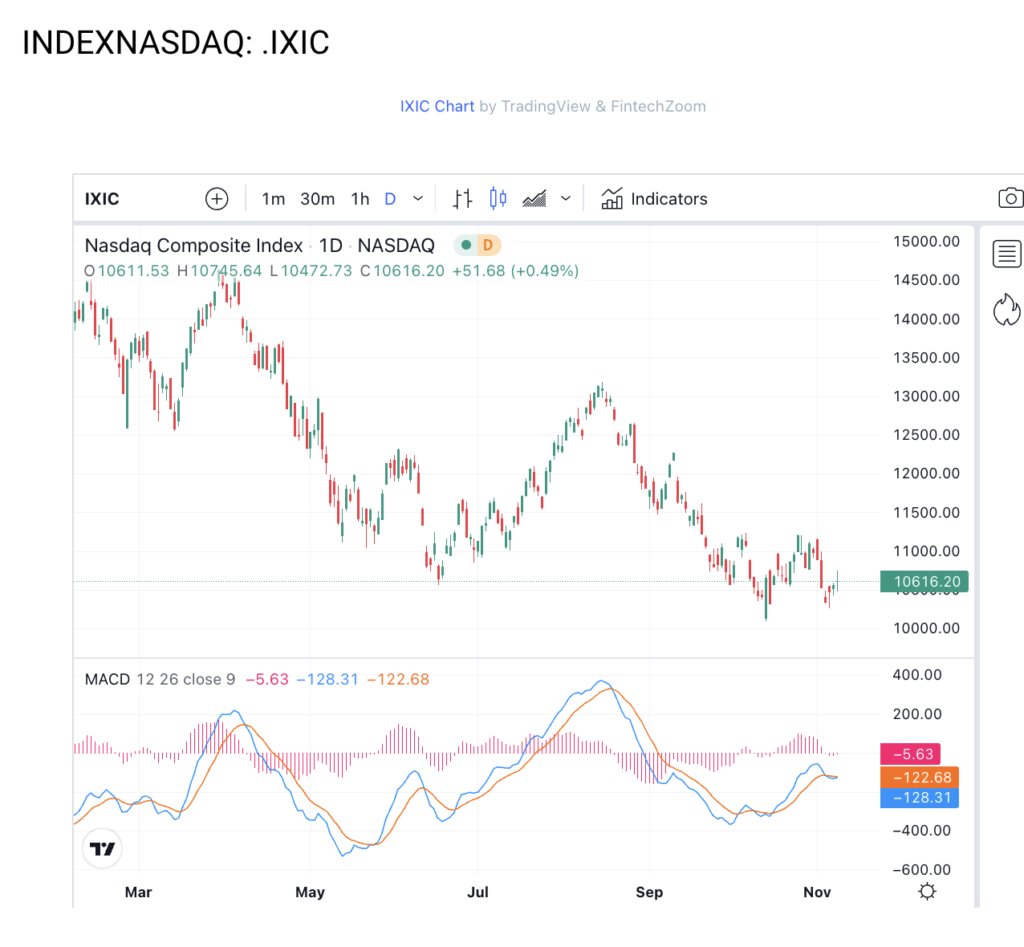Click the C10616.20 close value in legend
Viewport: 1024px width, 947px height.
[402, 271]
